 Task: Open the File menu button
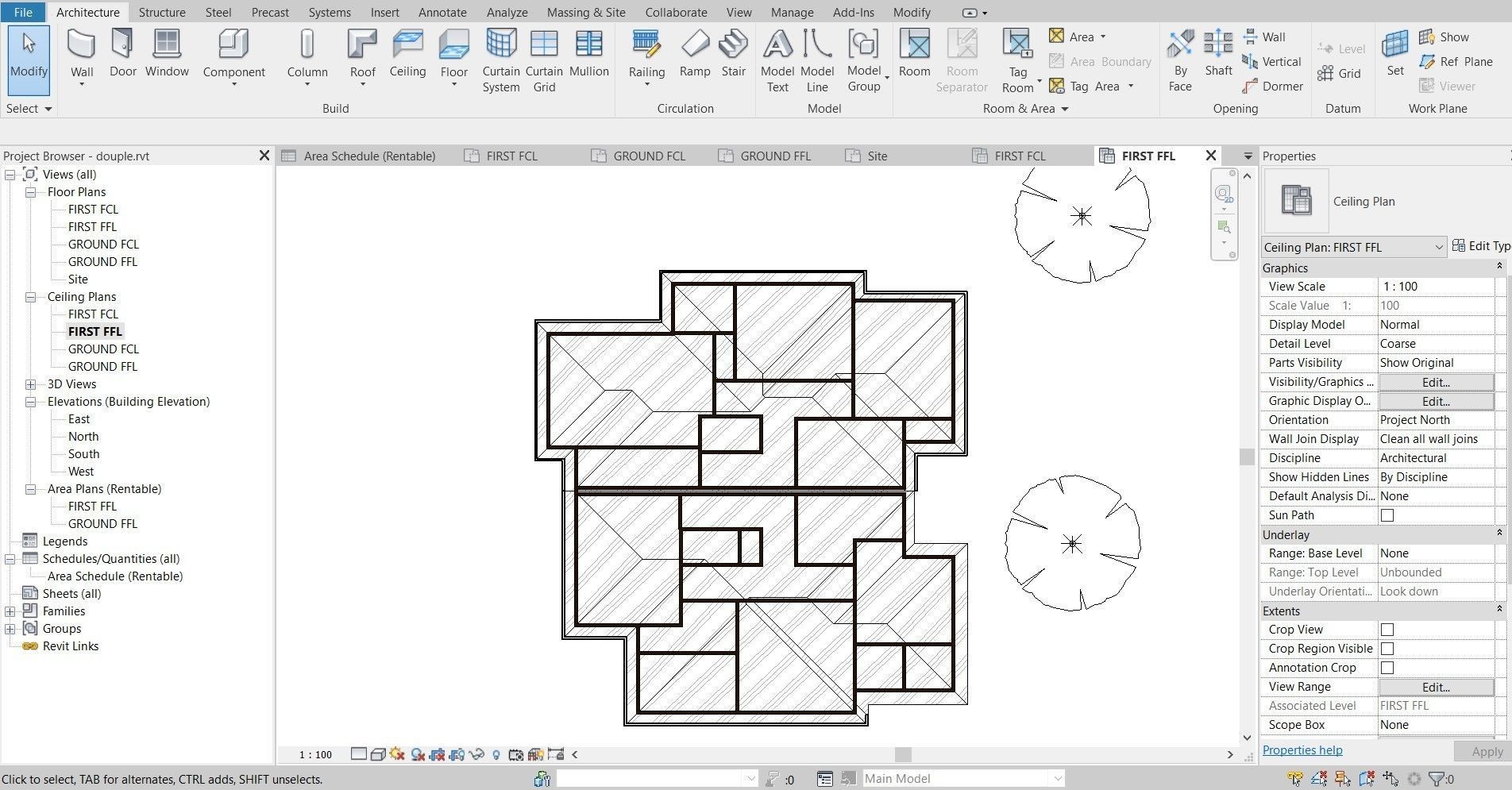(x=23, y=13)
